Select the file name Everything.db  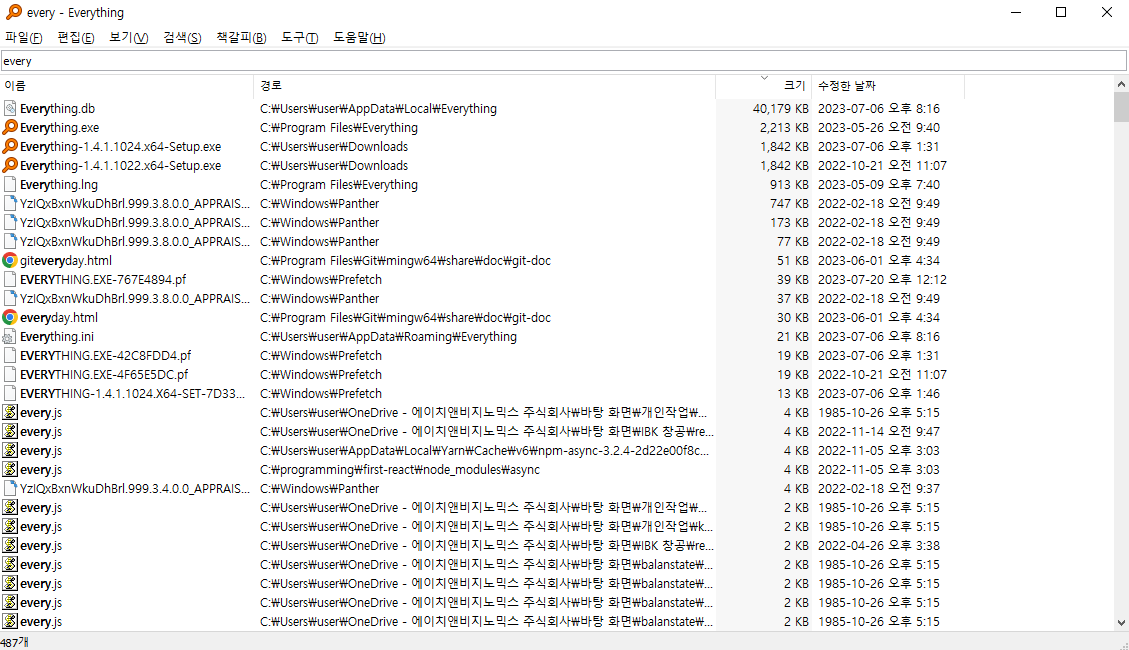(x=58, y=109)
